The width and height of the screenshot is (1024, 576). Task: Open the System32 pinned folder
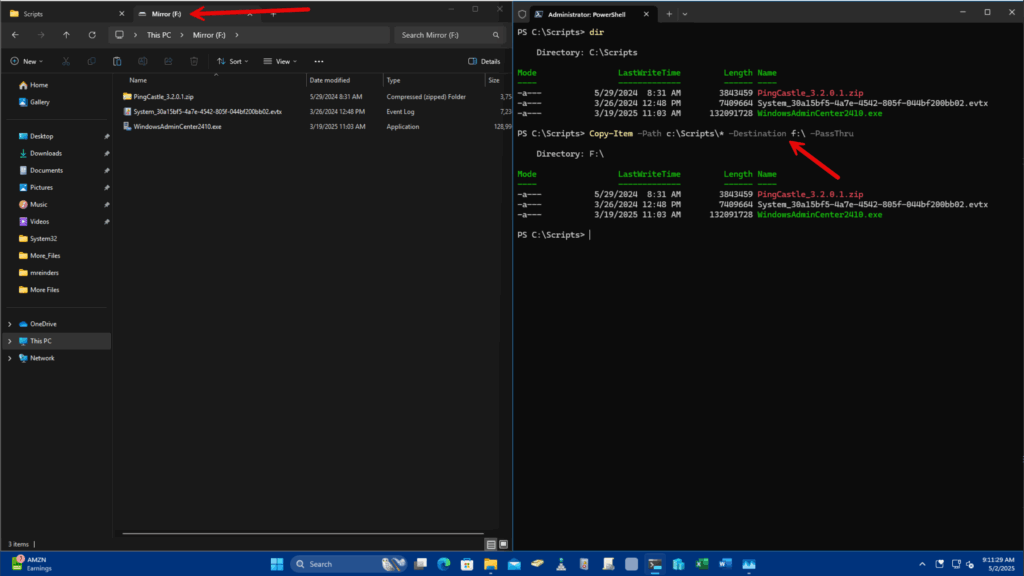click(43, 238)
